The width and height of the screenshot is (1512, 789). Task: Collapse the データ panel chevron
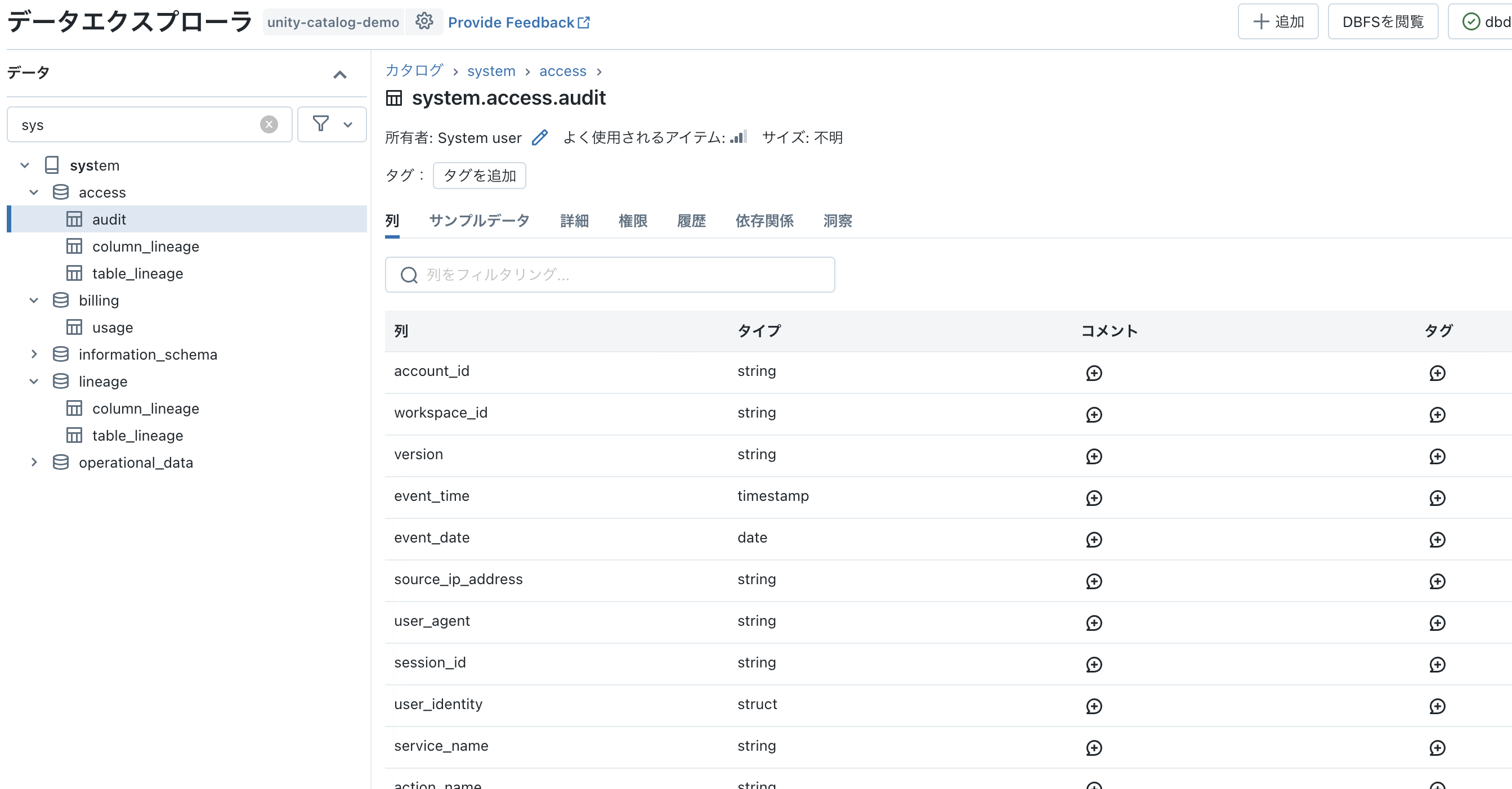click(x=340, y=74)
